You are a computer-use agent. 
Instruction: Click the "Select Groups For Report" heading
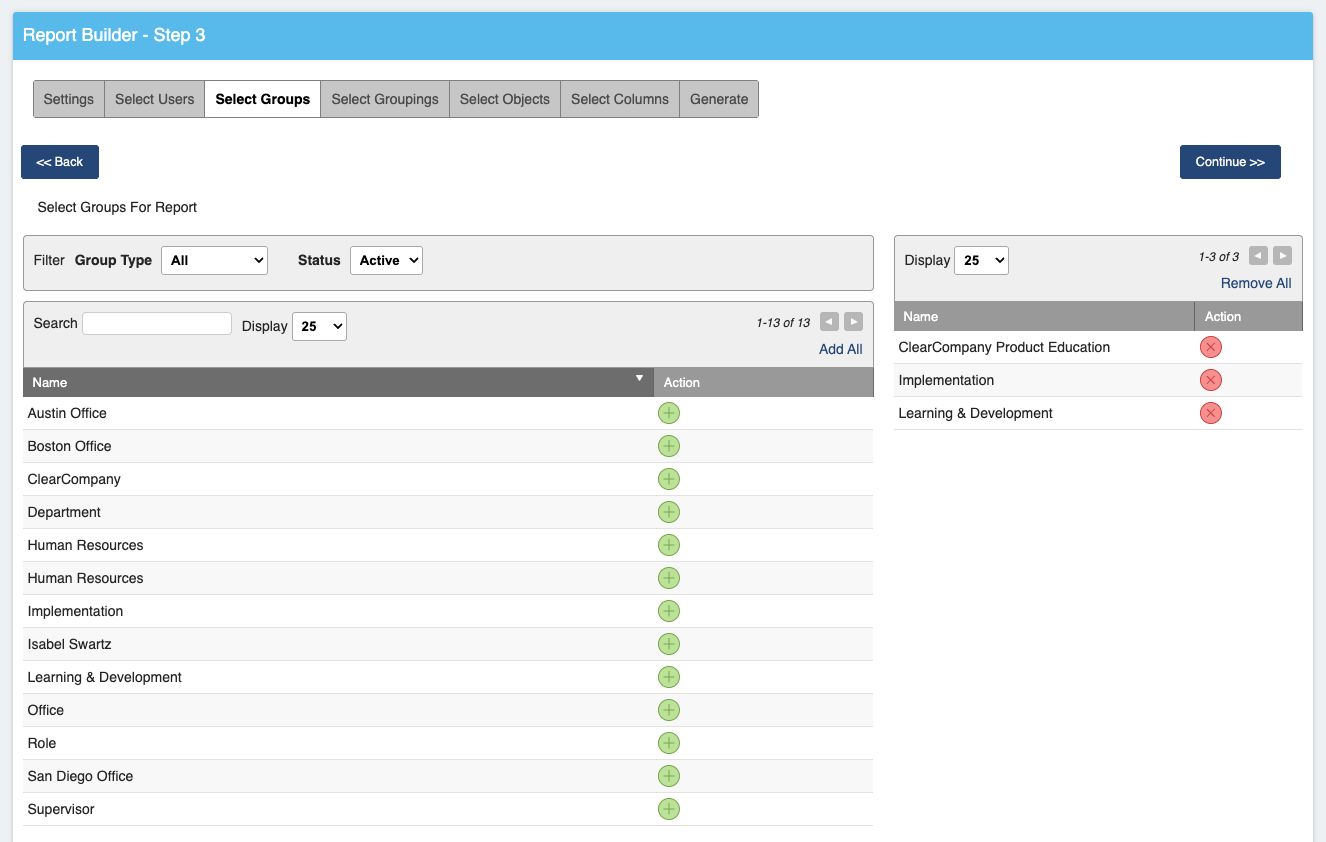[x=117, y=207]
